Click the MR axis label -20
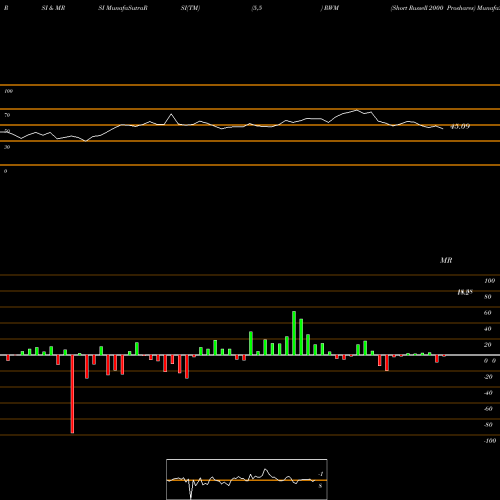Screen dimensions: 500x500 (488, 377)
